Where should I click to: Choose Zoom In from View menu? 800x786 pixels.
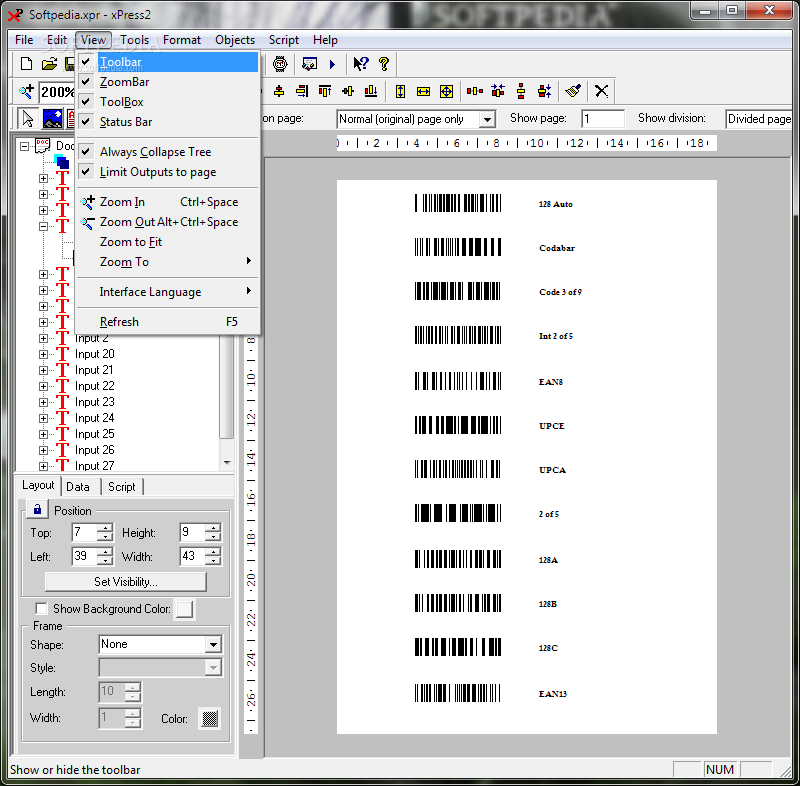[x=167, y=201]
